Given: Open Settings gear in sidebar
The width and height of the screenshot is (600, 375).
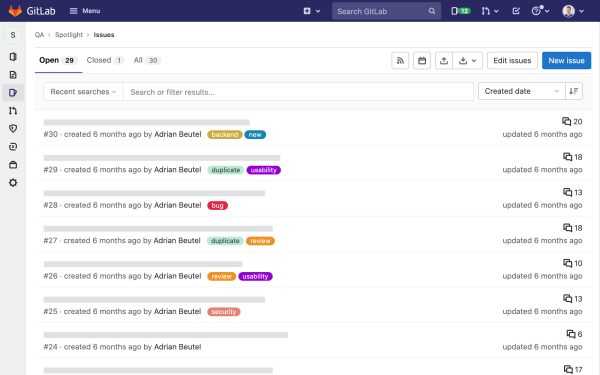Looking at the screenshot, I should [13, 183].
